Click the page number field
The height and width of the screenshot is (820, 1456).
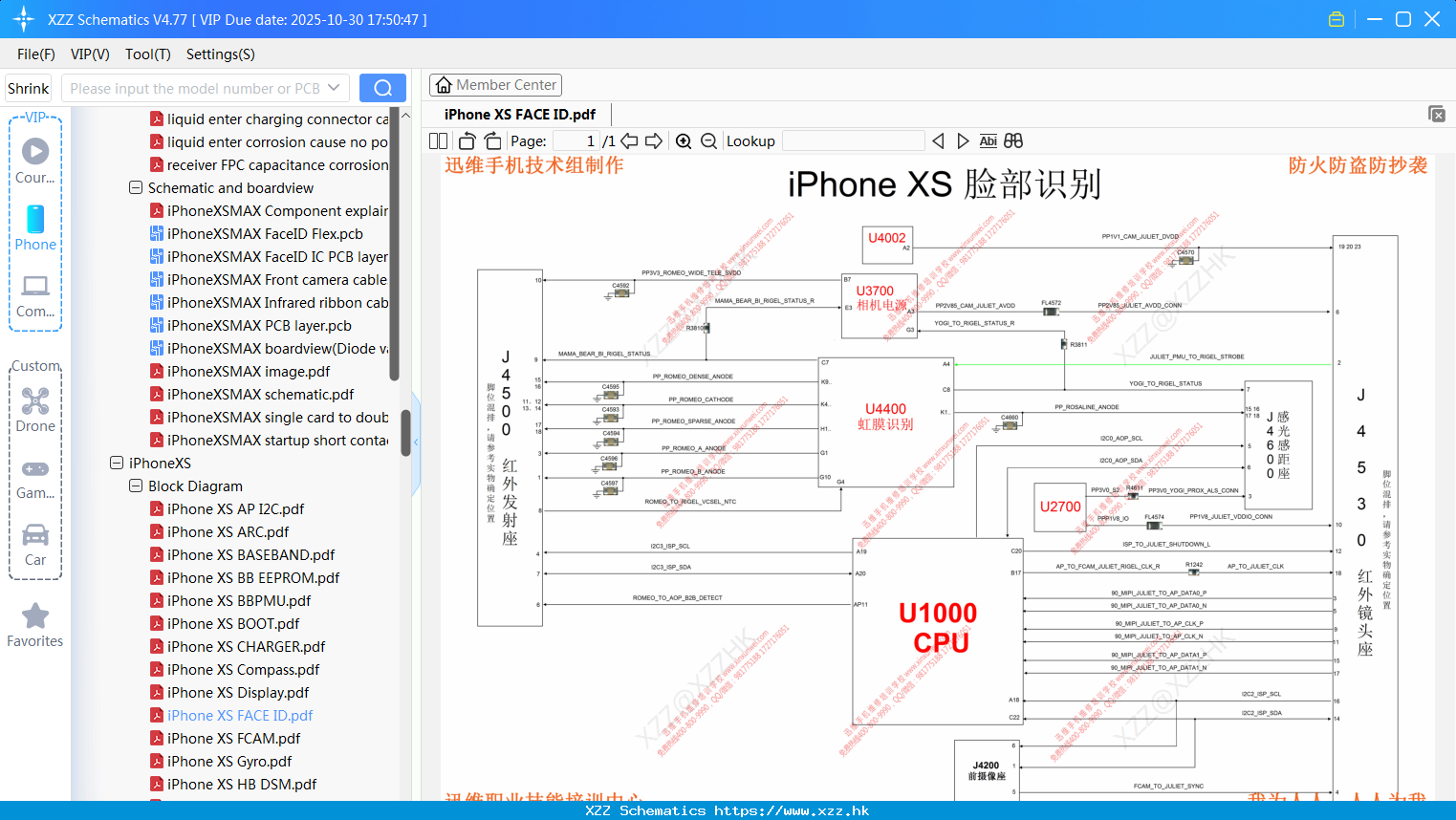tap(576, 140)
